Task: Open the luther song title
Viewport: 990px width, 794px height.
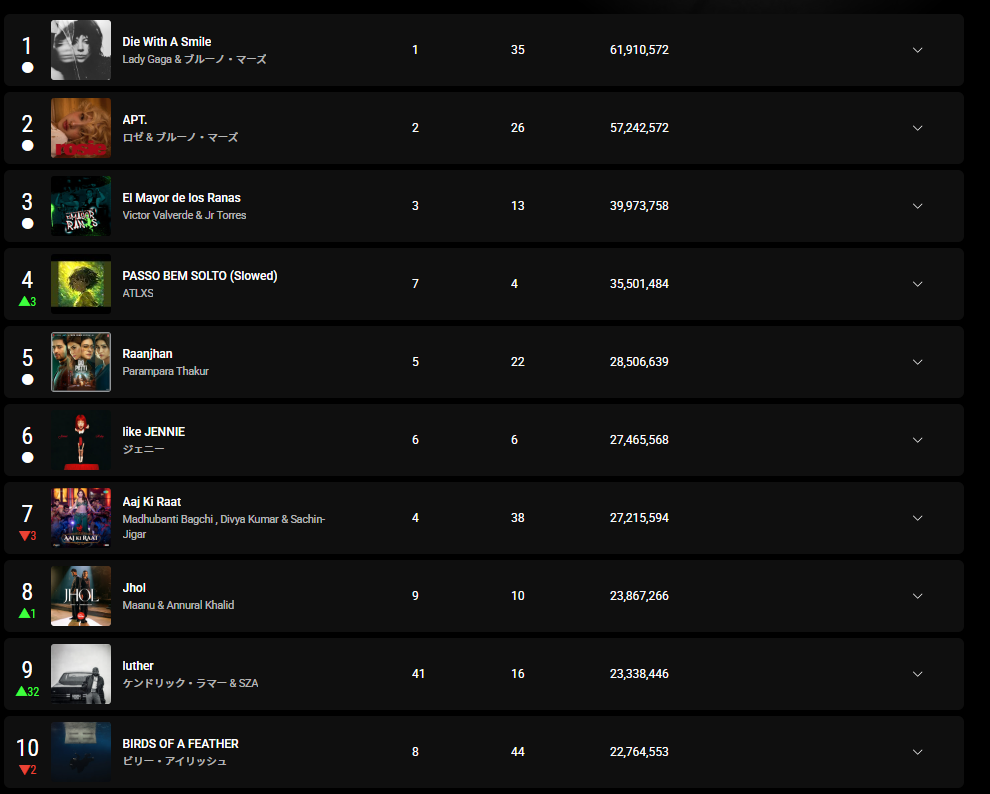Action: point(138,665)
